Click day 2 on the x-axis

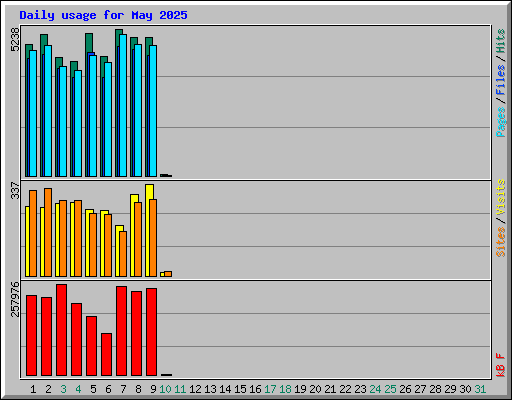(x=48, y=389)
